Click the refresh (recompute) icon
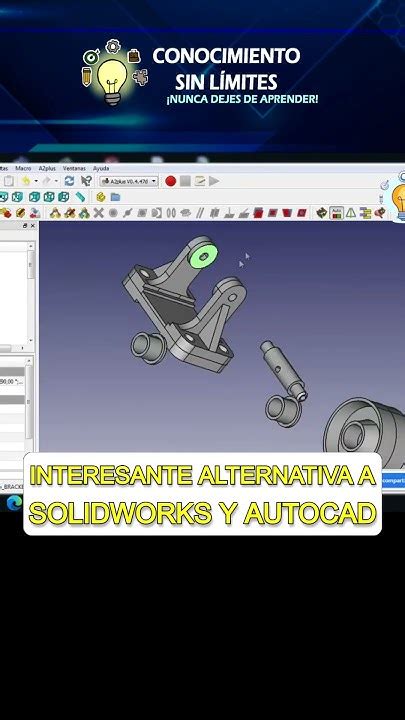This screenshot has height=720, width=405. (69, 181)
